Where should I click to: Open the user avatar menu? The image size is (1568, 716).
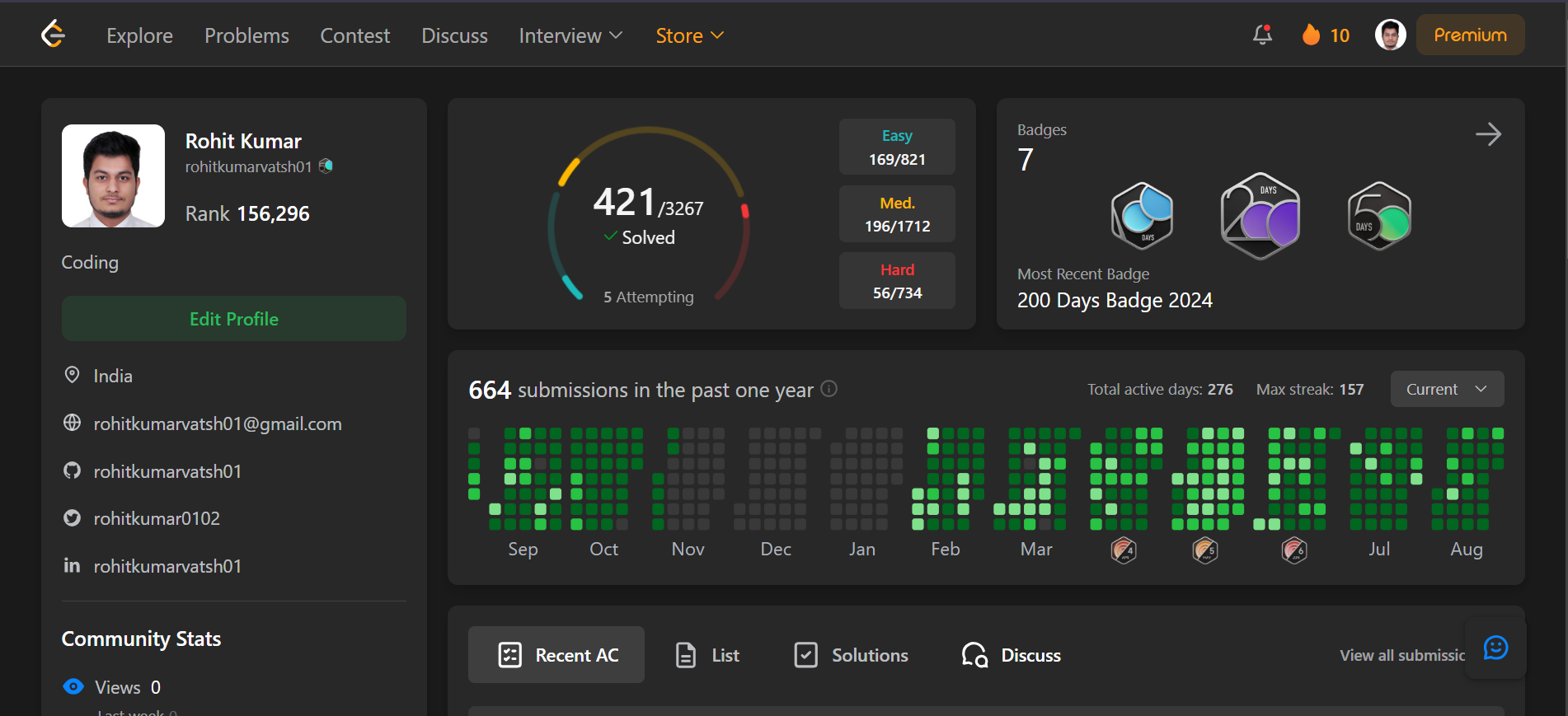point(1390,35)
